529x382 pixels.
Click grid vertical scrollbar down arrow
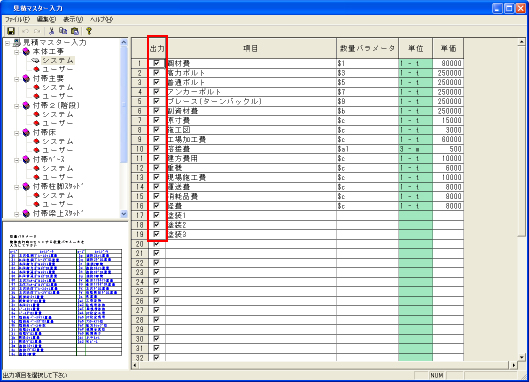click(522, 357)
